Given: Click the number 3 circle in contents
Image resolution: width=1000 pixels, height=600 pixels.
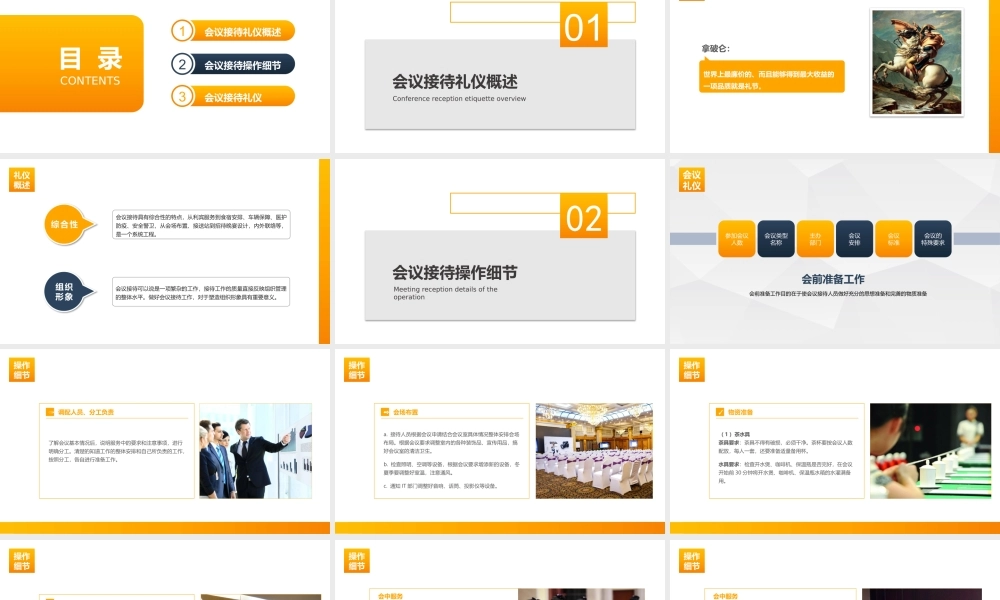Looking at the screenshot, I should pyautogui.click(x=182, y=96).
